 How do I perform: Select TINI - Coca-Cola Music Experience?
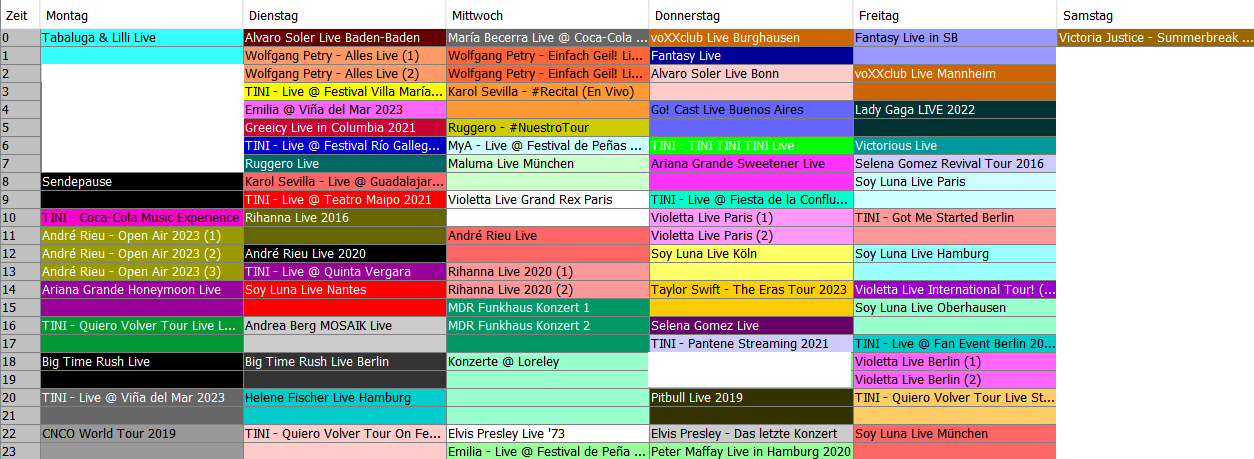point(141,218)
